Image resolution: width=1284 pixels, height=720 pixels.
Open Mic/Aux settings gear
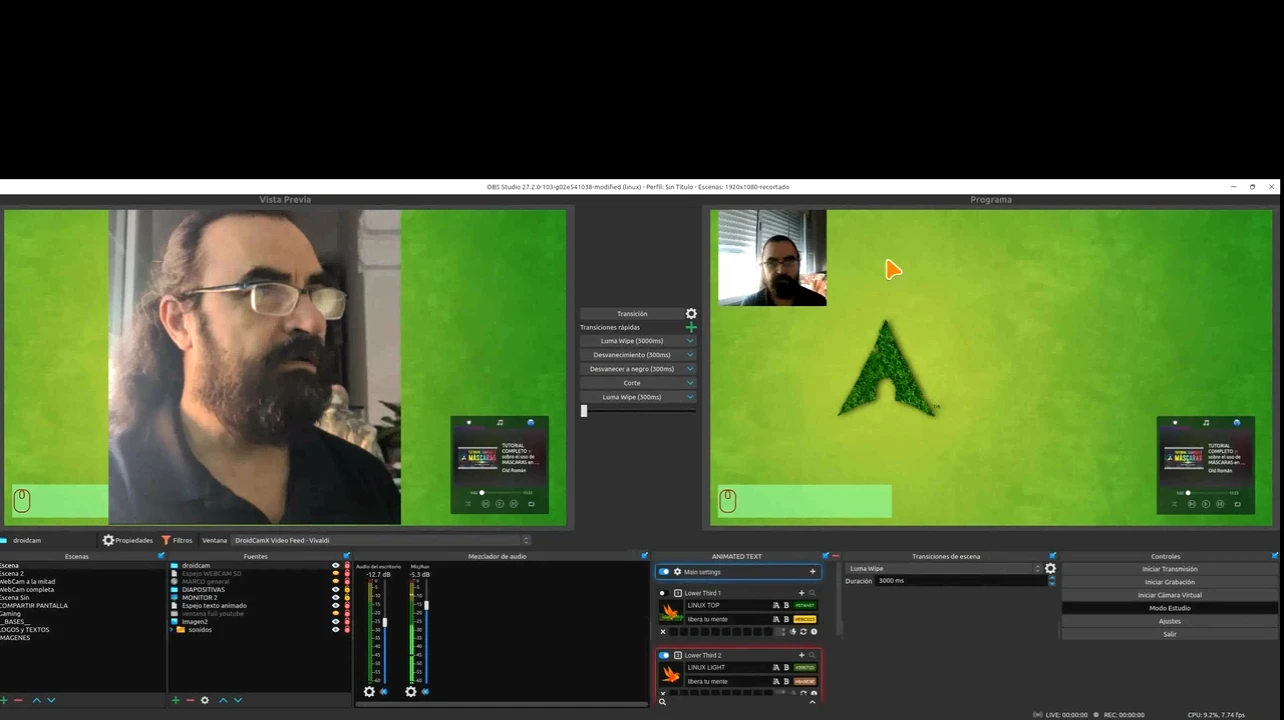[411, 691]
